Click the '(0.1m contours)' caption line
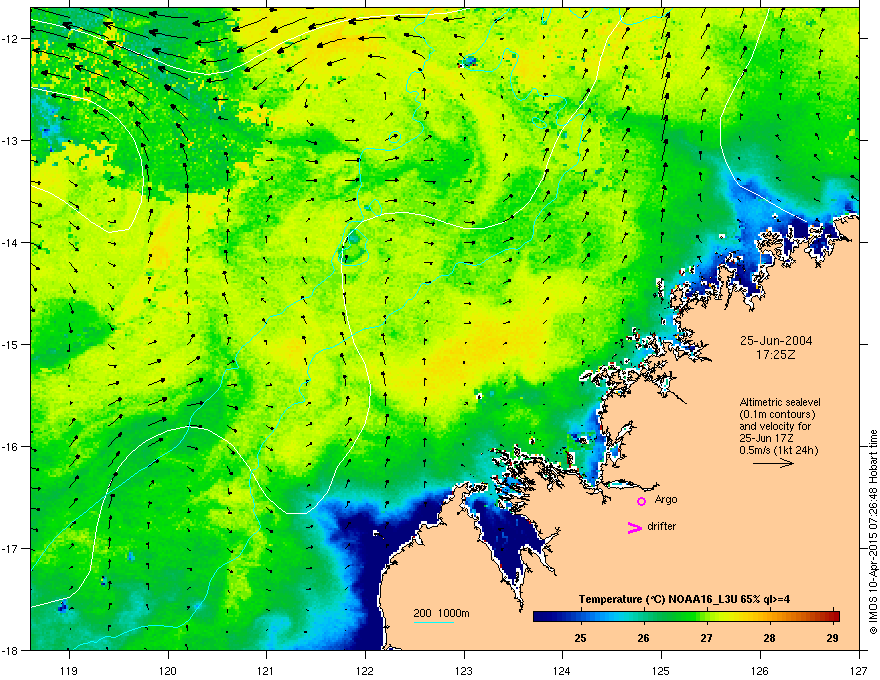The image size is (880, 680). click(777, 415)
